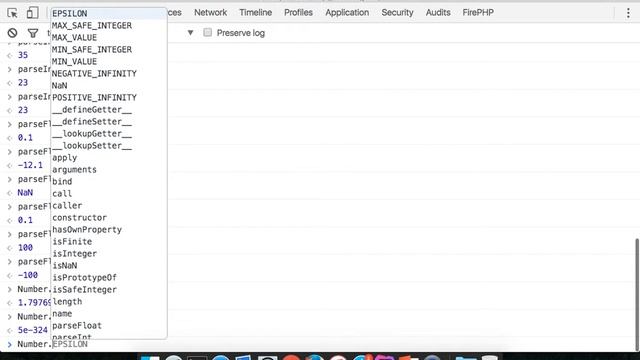
Task: Choose bind from the suggestions
Action: (109, 182)
